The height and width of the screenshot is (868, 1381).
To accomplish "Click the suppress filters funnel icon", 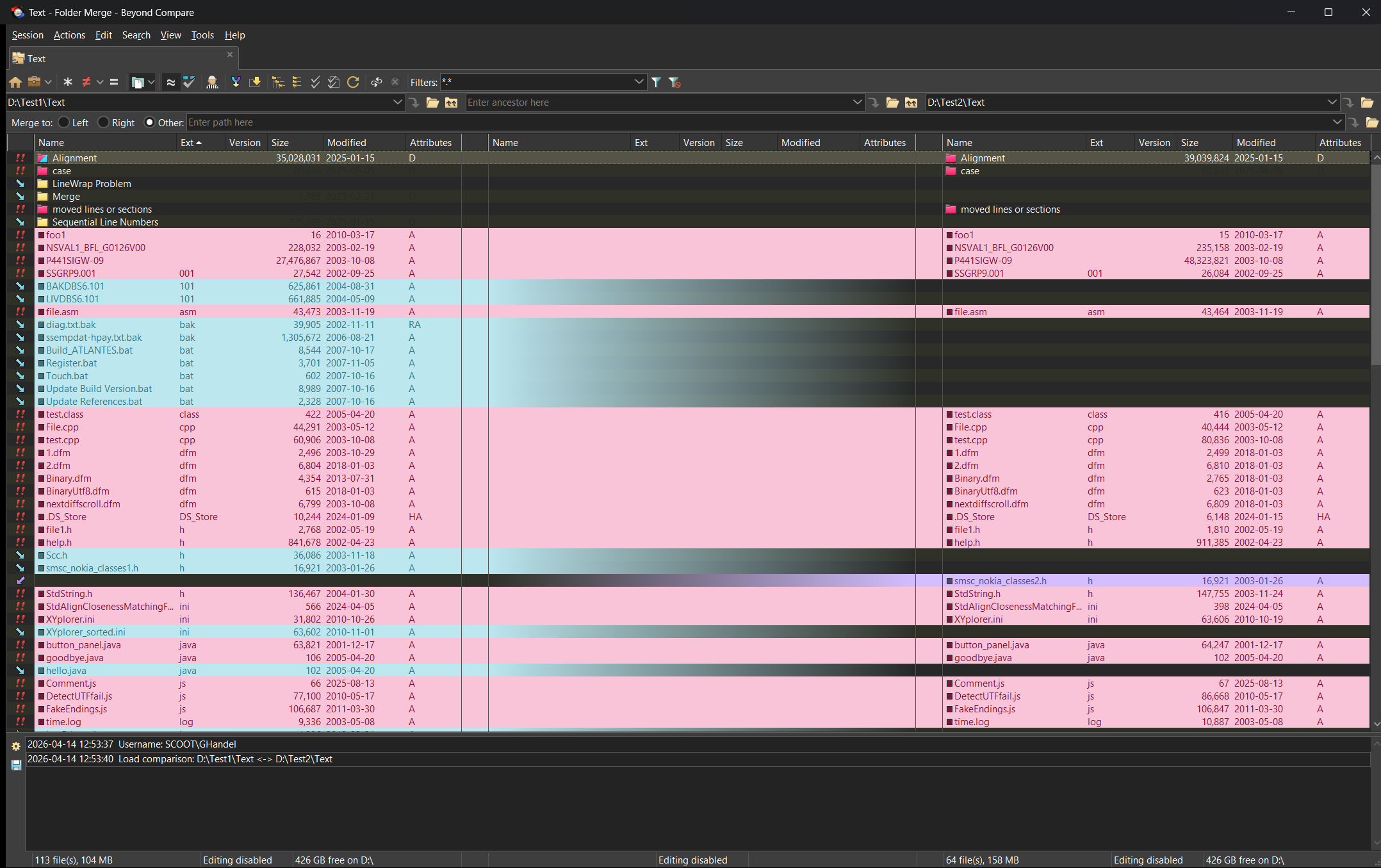I will tap(674, 82).
